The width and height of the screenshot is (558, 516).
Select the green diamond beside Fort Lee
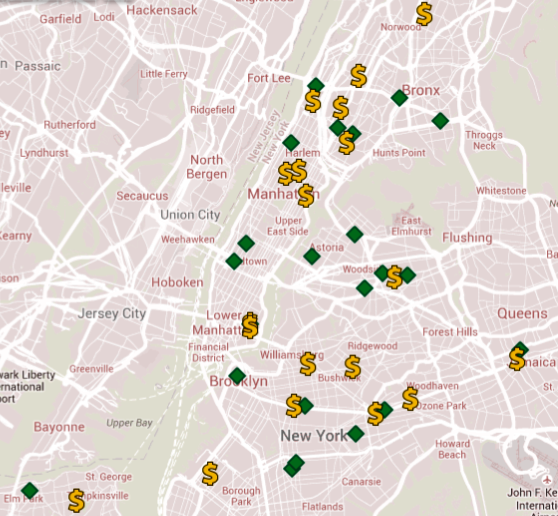316,85
